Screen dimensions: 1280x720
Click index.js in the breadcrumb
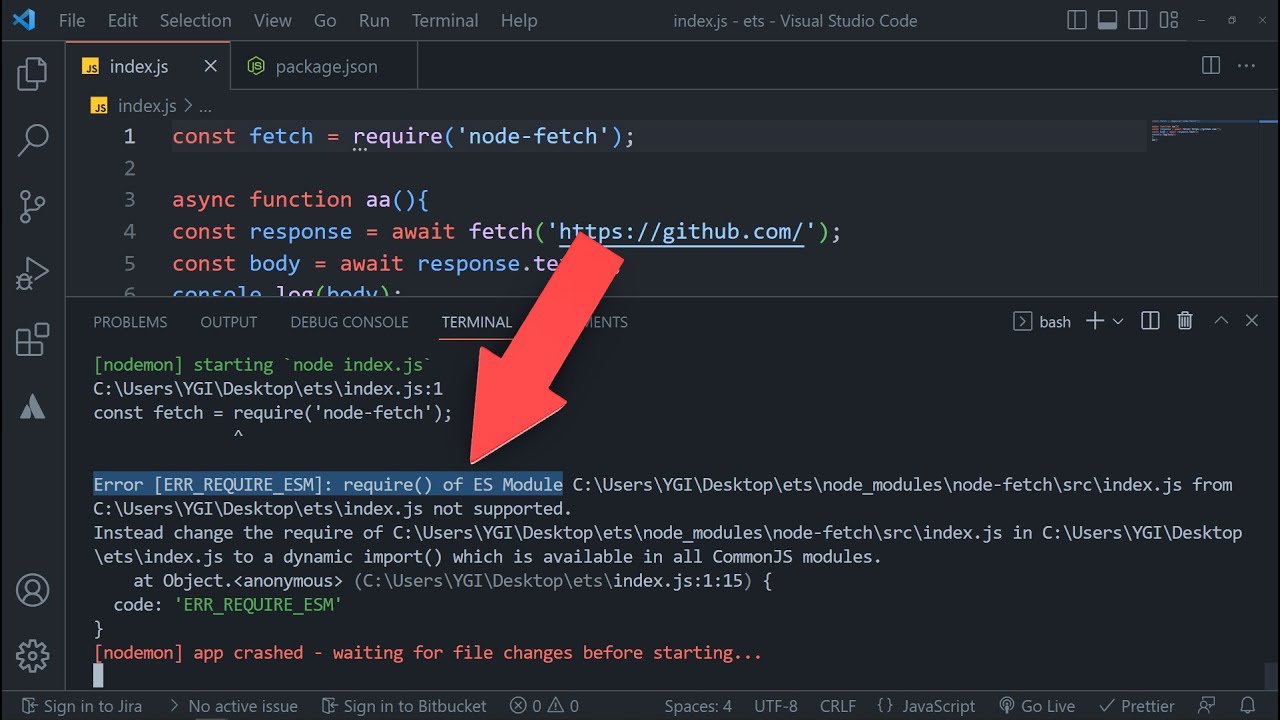pyautogui.click(x=146, y=106)
